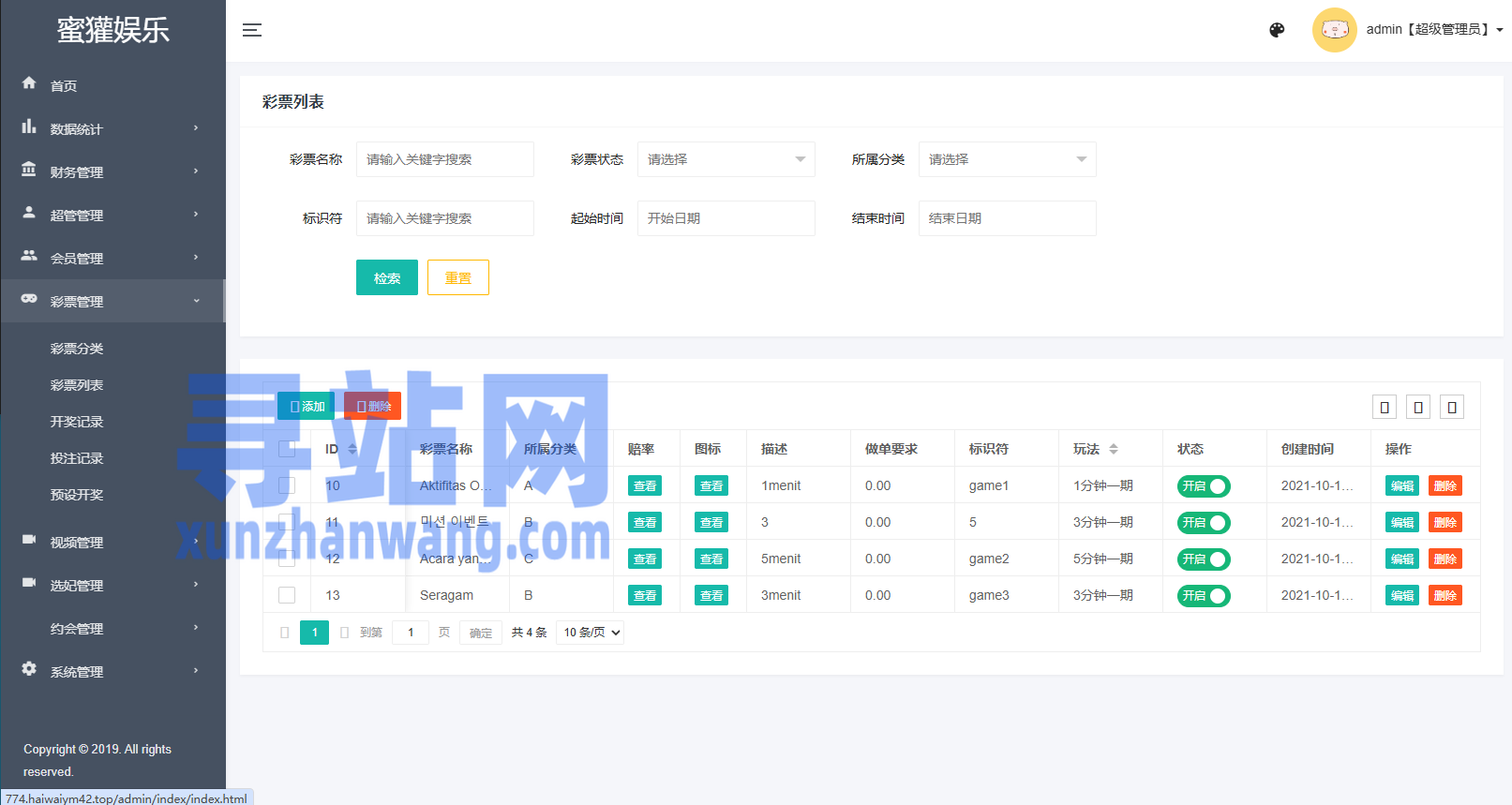Open the theme color palette icon
This screenshot has width=1512, height=805.
pyautogui.click(x=1277, y=30)
